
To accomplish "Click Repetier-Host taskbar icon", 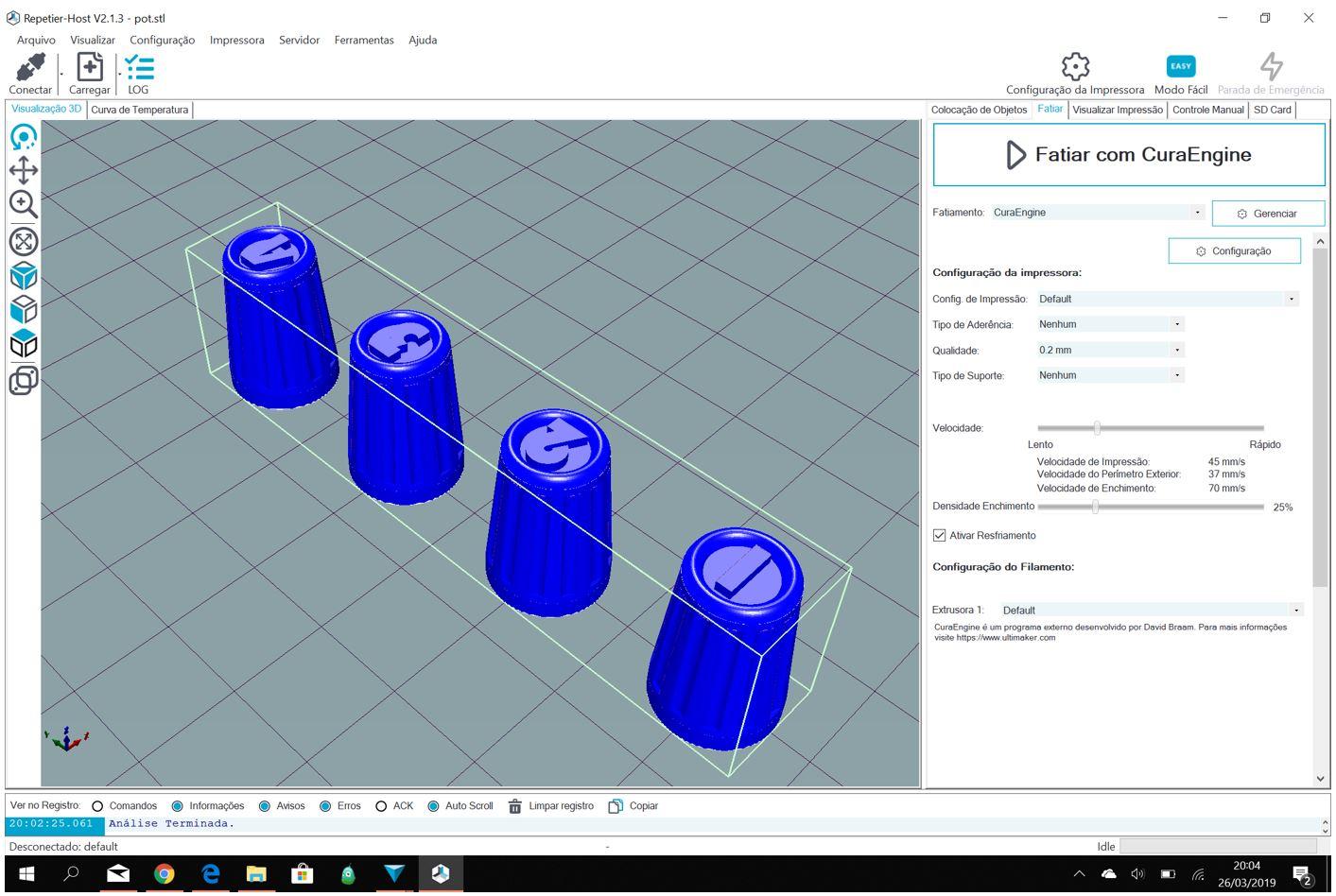I will [x=441, y=874].
